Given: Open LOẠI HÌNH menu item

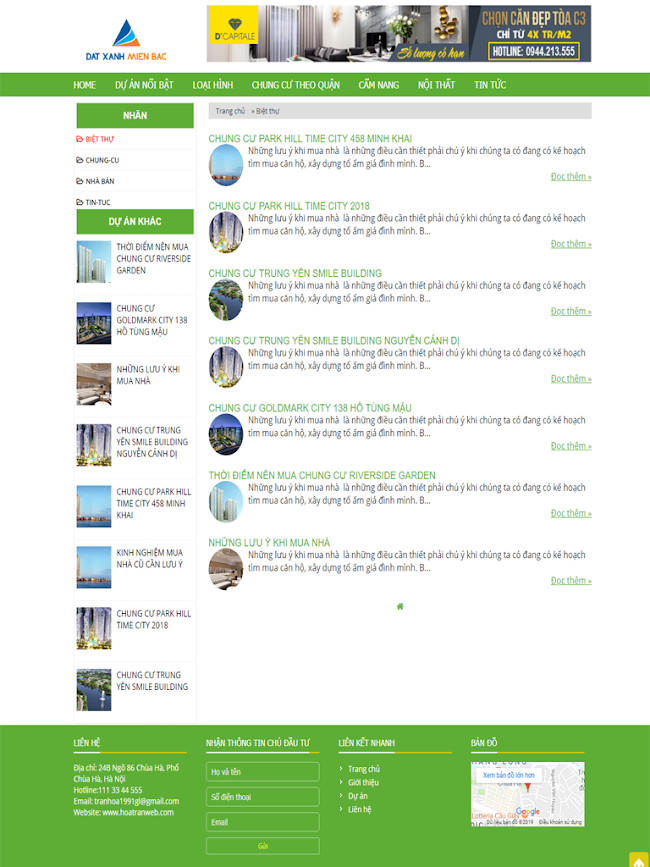Looking at the screenshot, I should [x=213, y=85].
